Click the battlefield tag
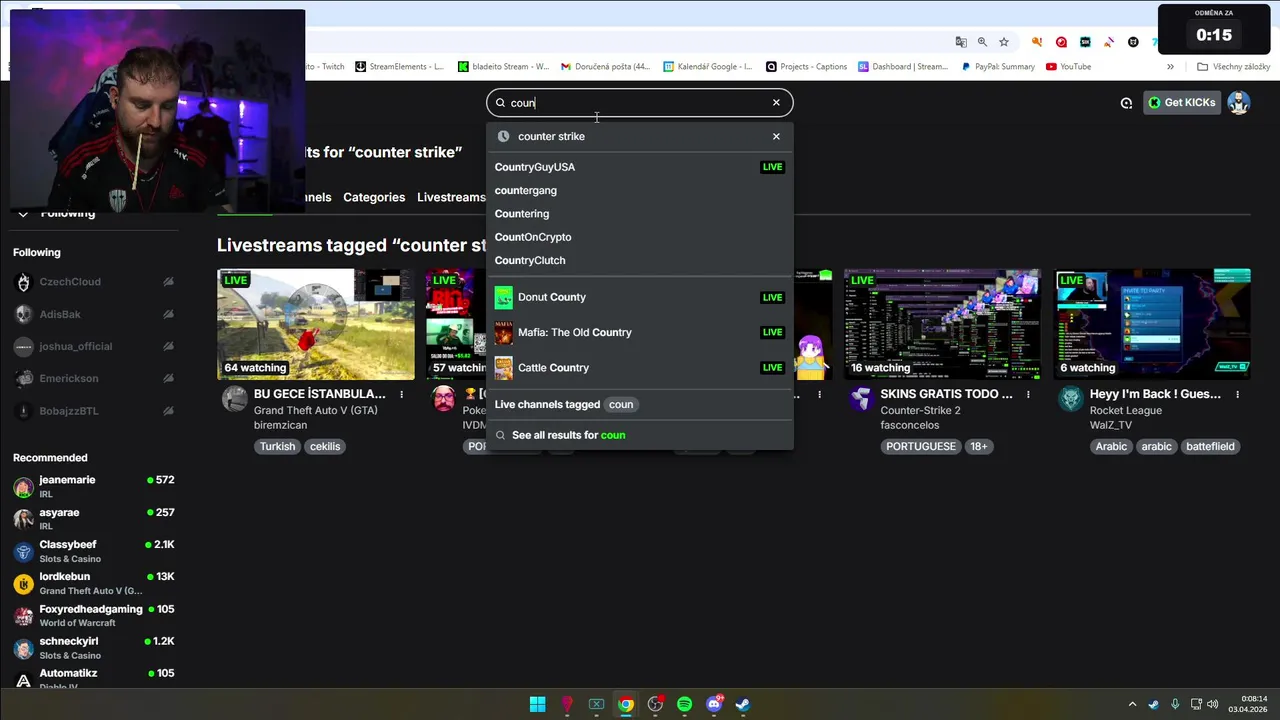The width and height of the screenshot is (1280, 720). (x=1210, y=446)
